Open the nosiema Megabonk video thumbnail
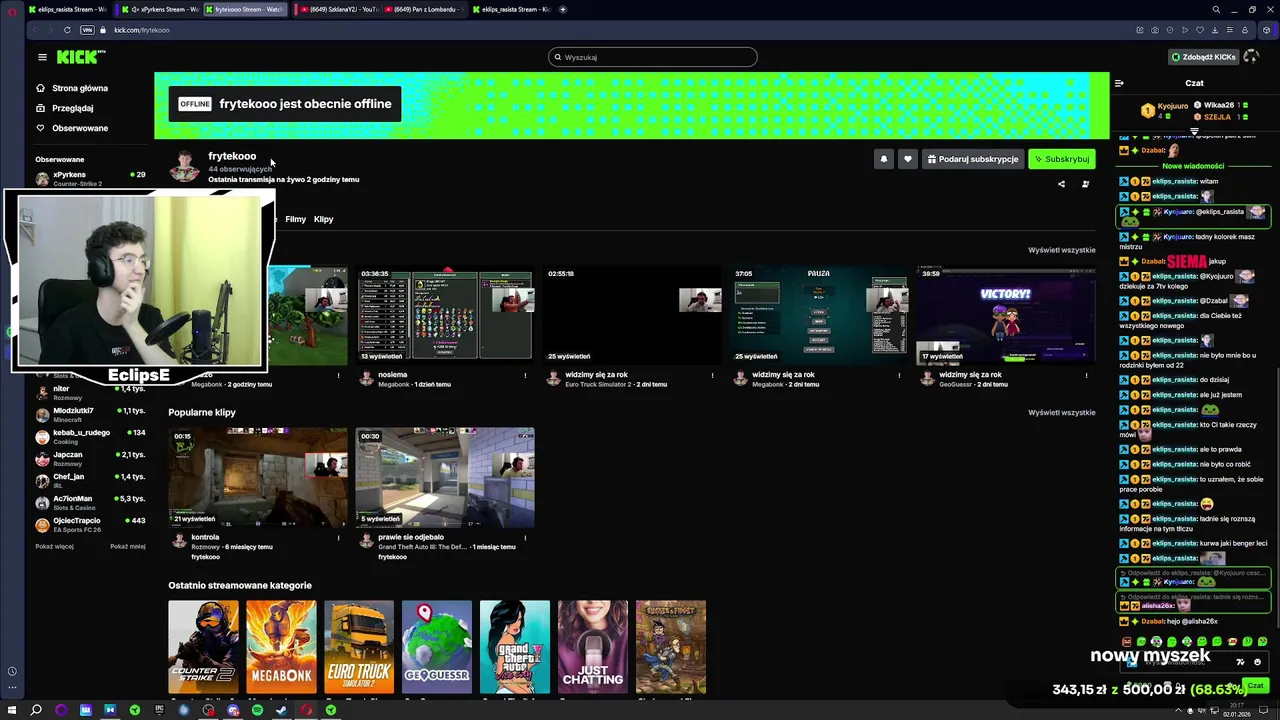The width and height of the screenshot is (1280, 720). 445,313
